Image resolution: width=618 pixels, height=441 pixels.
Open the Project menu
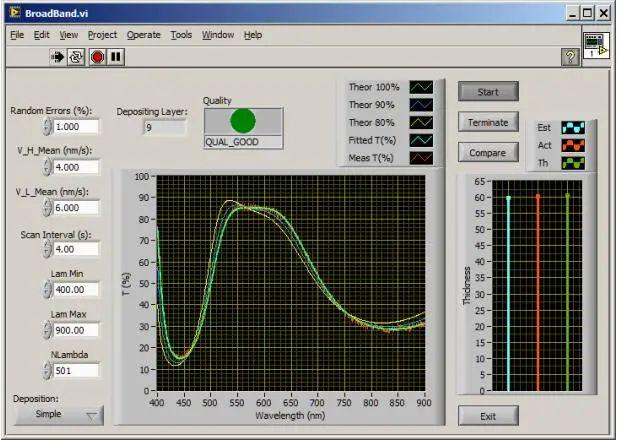click(x=102, y=35)
